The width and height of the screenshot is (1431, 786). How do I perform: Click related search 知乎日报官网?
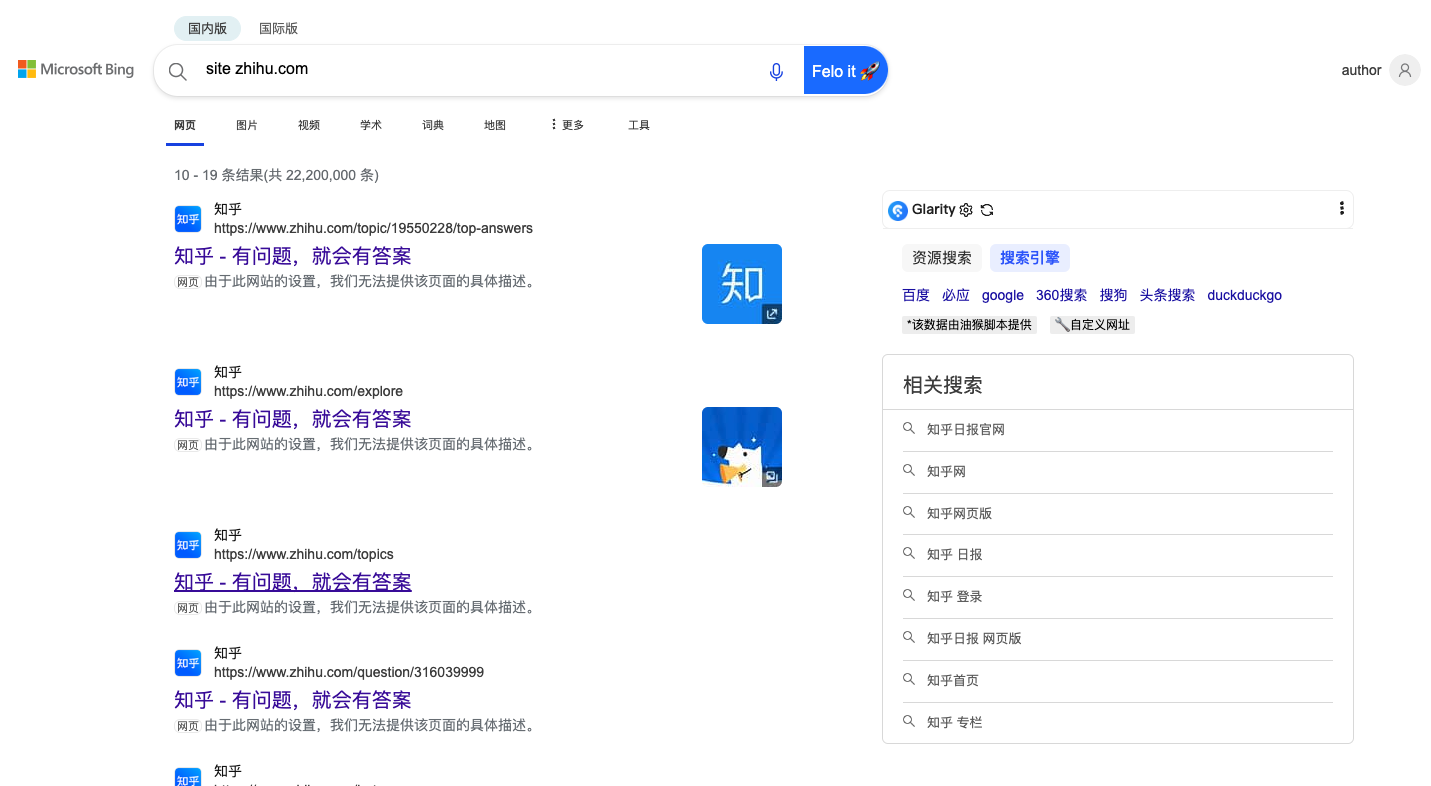(x=966, y=429)
